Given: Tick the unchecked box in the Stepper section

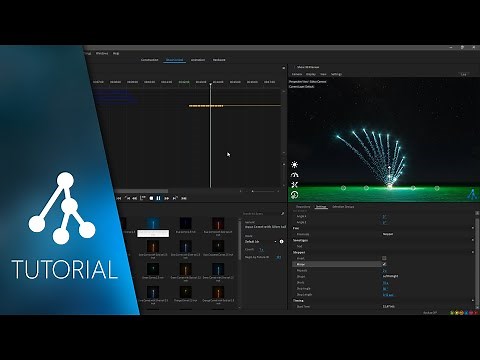Looking at the screenshot, I should (x=384, y=258).
